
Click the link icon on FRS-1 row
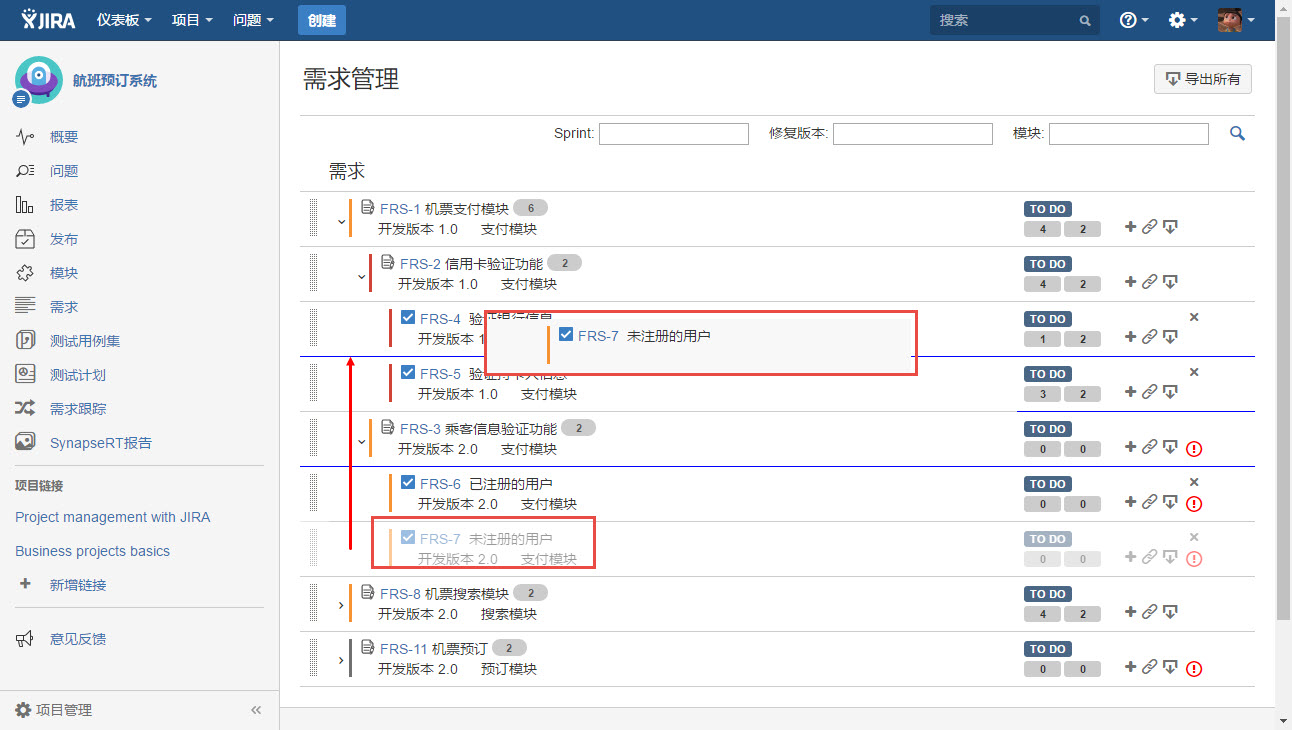coord(1149,227)
